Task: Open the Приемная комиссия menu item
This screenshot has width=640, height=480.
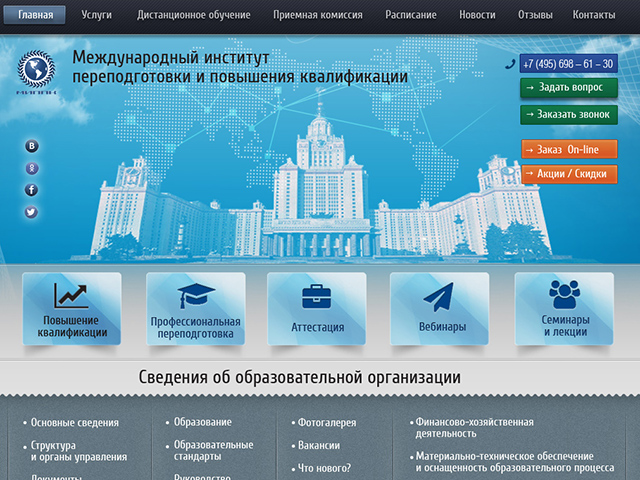Action: (318, 15)
